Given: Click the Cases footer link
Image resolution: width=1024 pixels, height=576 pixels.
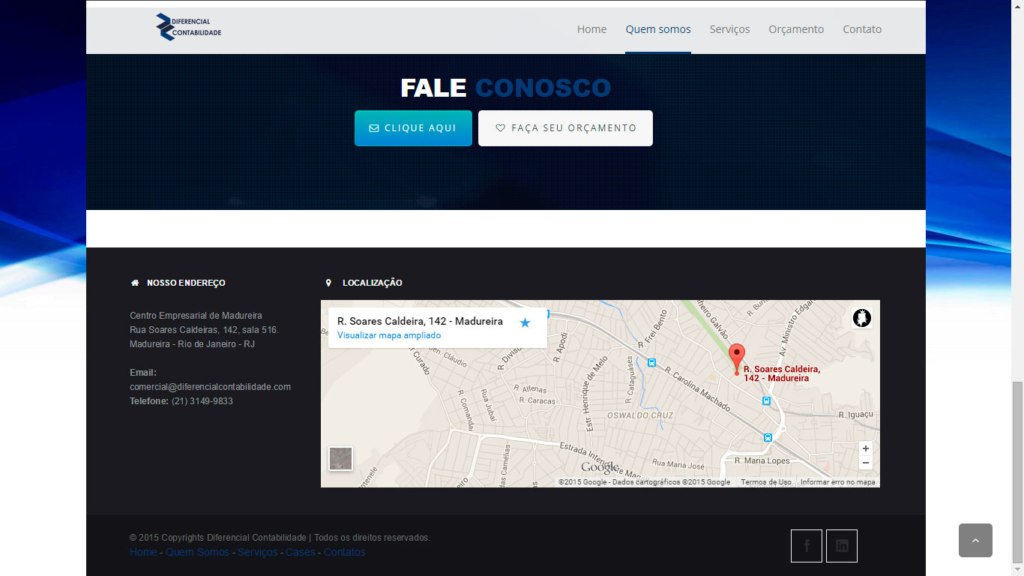Looking at the screenshot, I should (x=300, y=553).
